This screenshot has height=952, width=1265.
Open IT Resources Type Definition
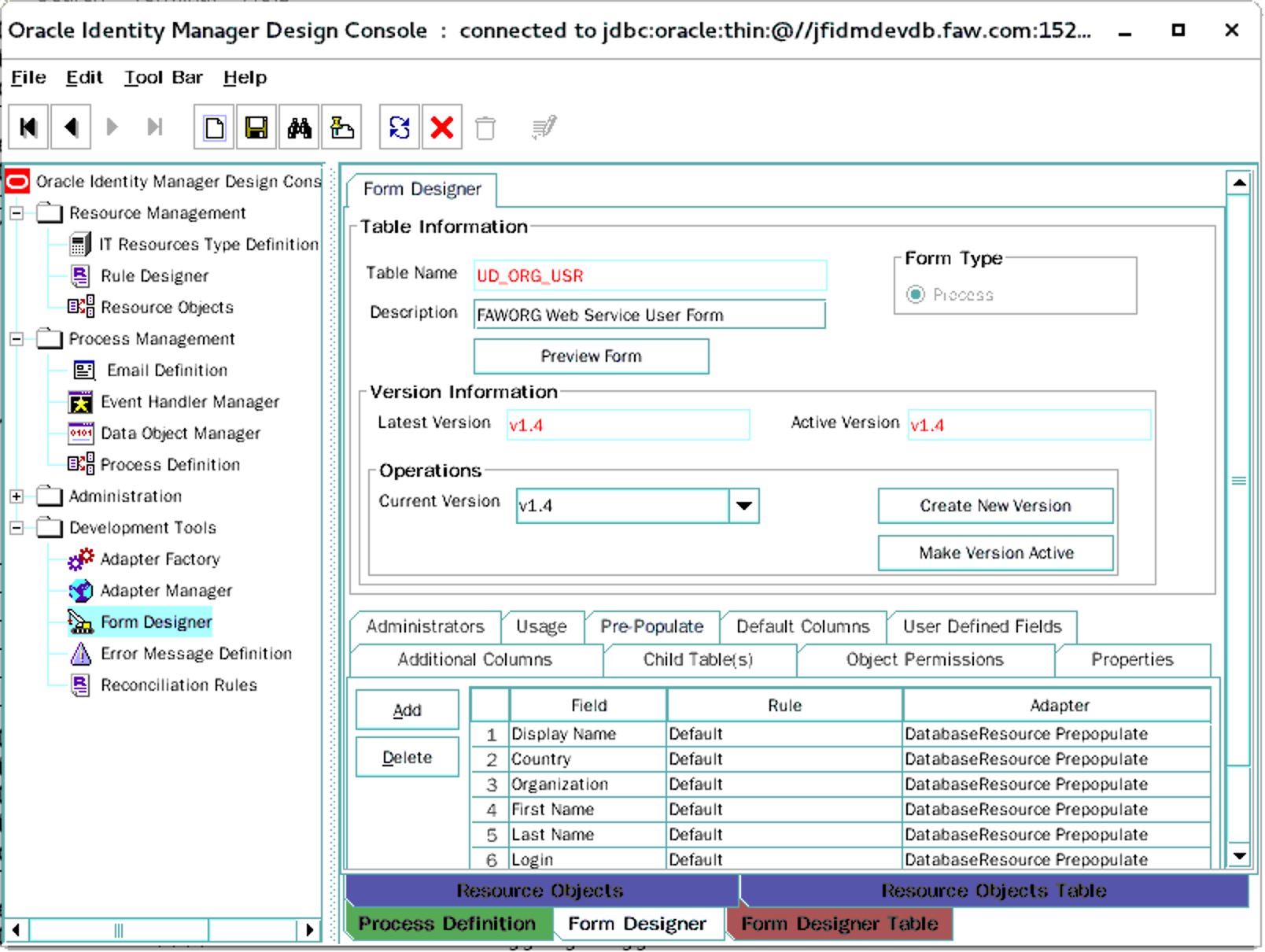[208, 245]
